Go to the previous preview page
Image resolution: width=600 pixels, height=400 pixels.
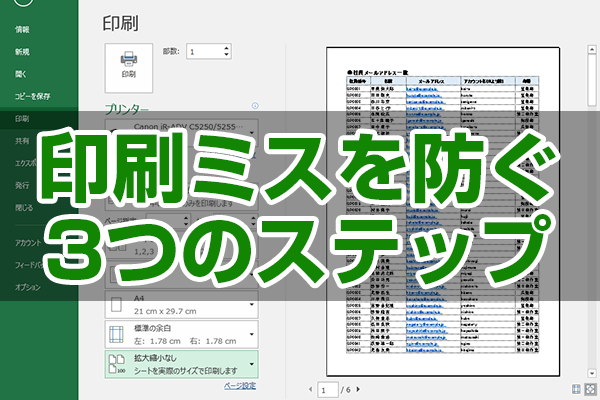[x=310, y=389]
